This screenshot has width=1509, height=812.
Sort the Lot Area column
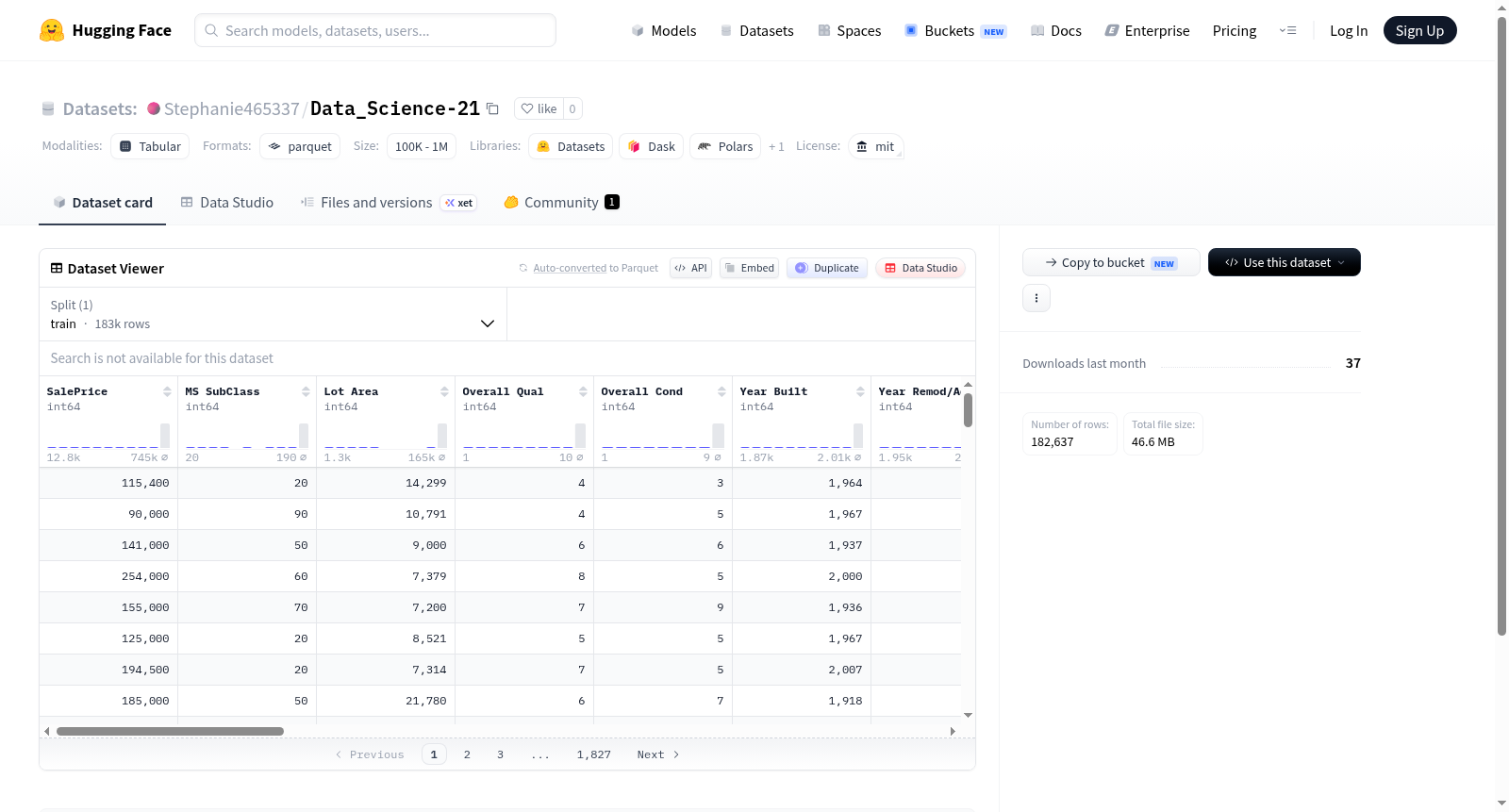tap(444, 391)
